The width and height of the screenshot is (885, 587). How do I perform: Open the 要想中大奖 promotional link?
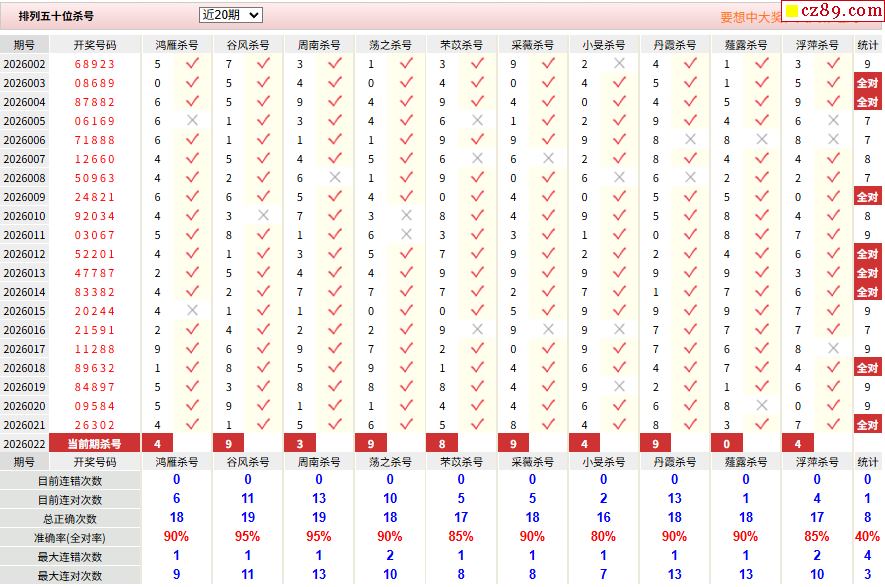coord(751,17)
